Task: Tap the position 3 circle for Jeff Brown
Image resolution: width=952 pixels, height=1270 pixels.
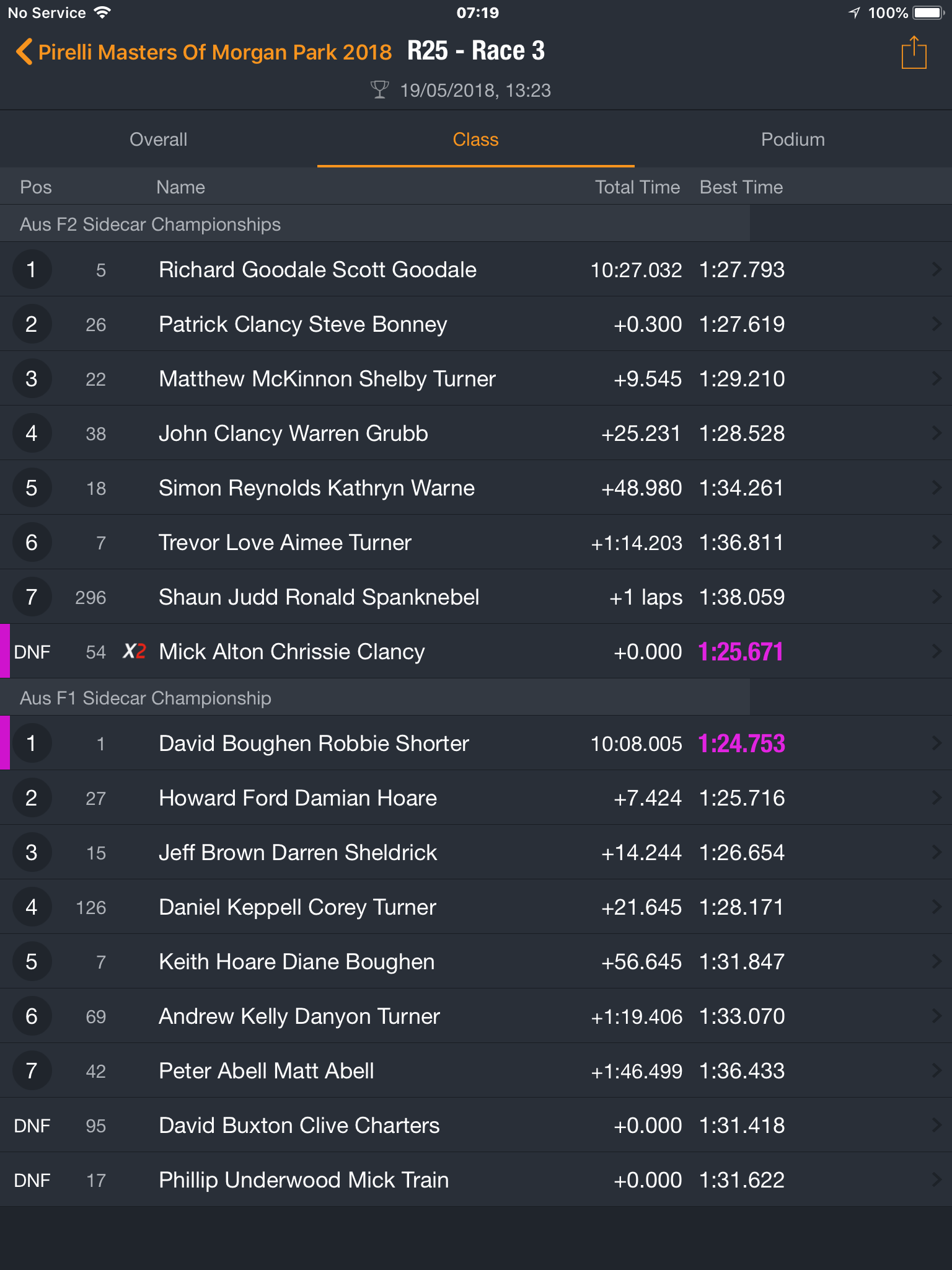Action: click(x=32, y=852)
